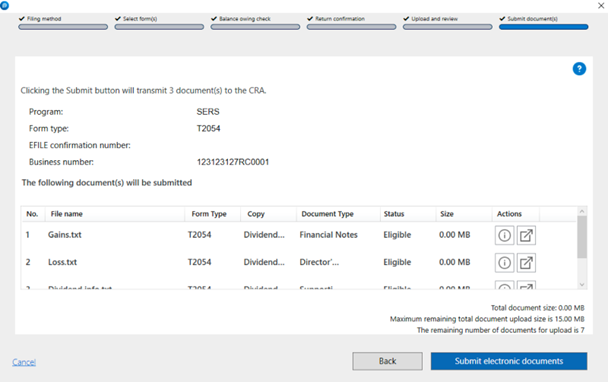This screenshot has width=608, height=382.
Task: Show info for Gains.txt document
Action: point(504,235)
